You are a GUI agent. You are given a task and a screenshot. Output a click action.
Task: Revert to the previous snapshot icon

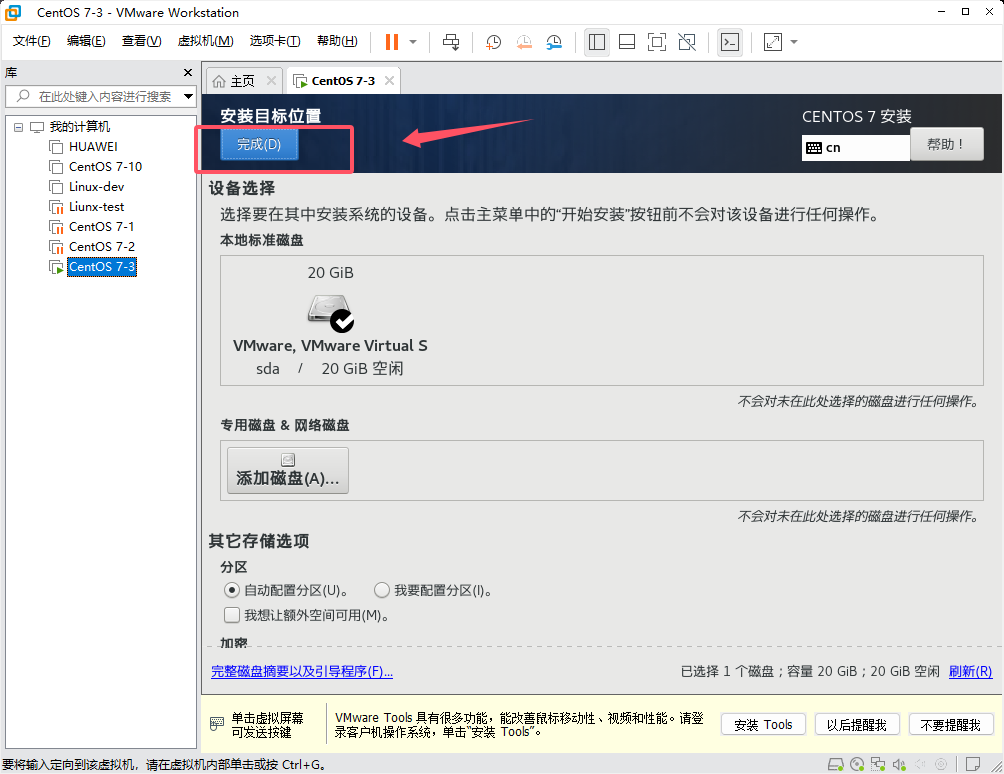click(524, 42)
